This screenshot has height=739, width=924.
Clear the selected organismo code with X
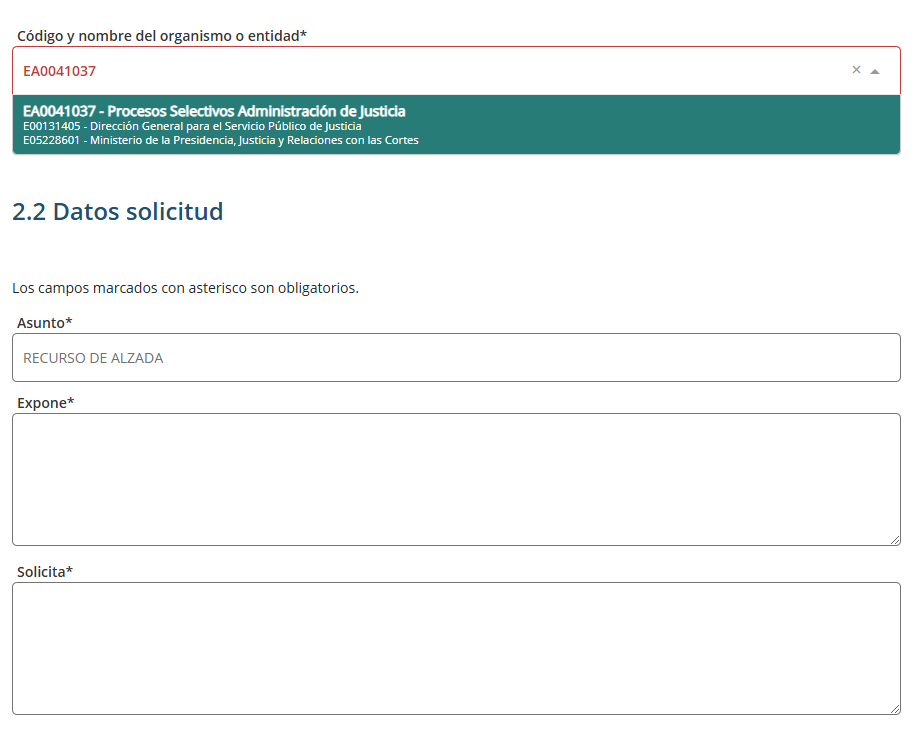pyautogui.click(x=856, y=70)
